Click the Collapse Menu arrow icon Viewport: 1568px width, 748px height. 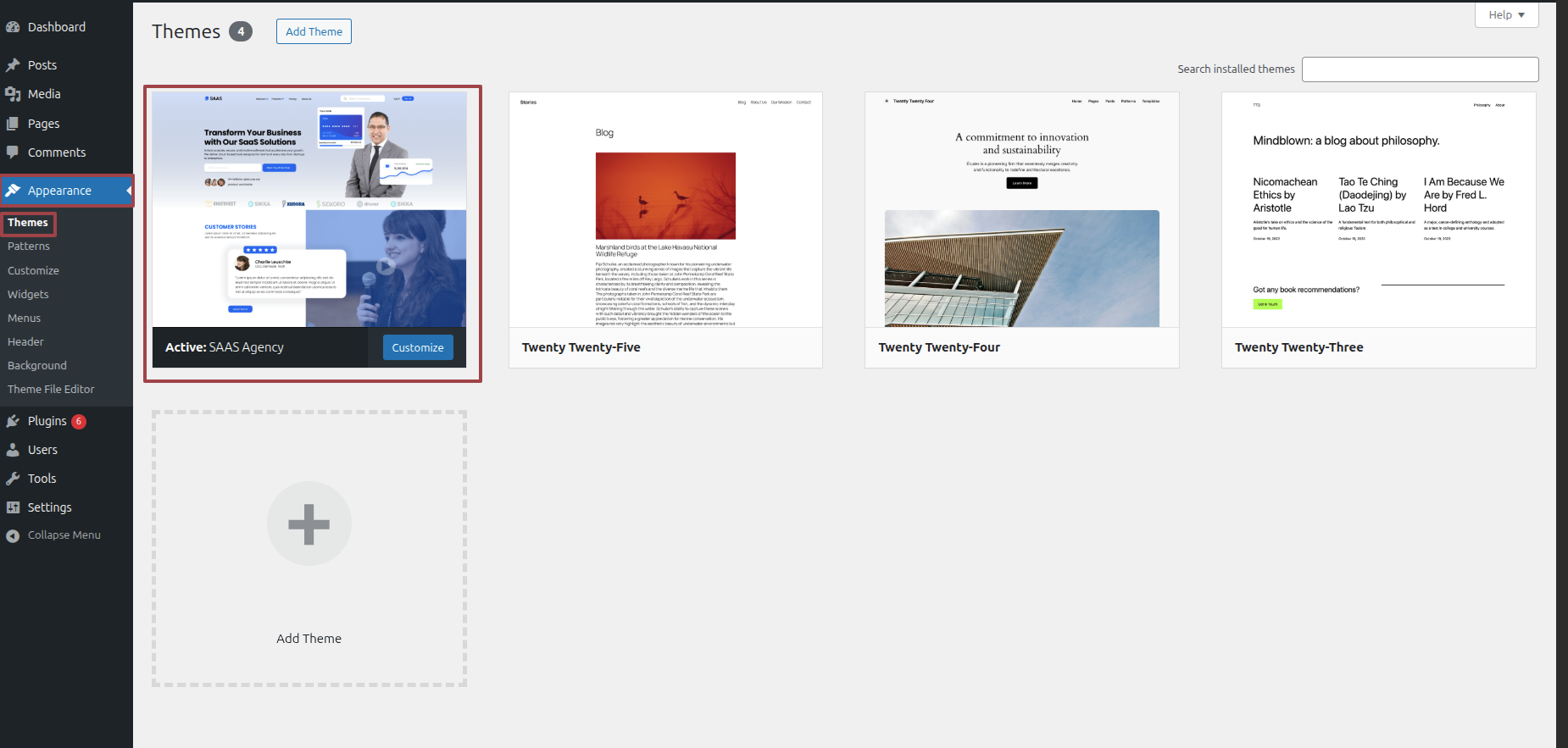click(x=13, y=535)
